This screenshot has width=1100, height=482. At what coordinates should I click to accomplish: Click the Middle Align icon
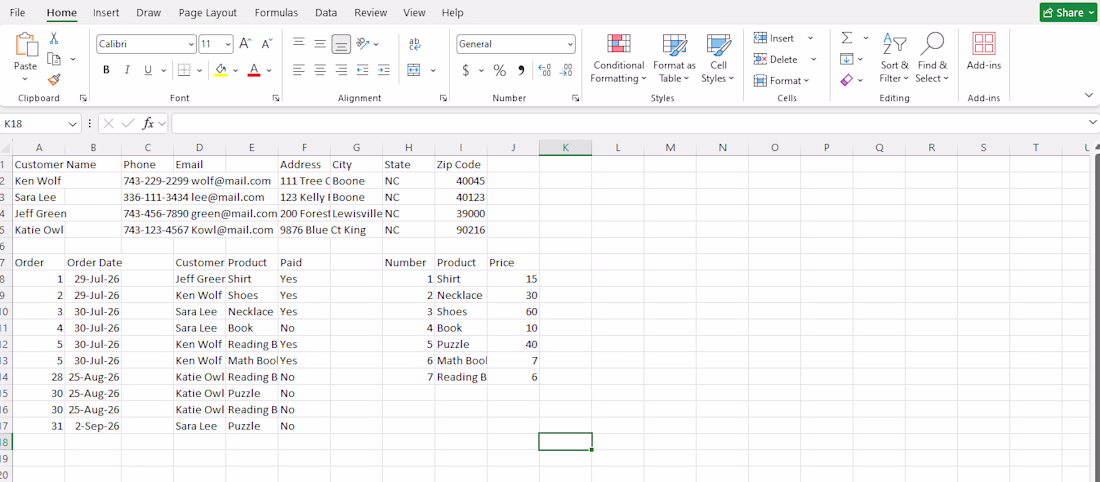320,44
